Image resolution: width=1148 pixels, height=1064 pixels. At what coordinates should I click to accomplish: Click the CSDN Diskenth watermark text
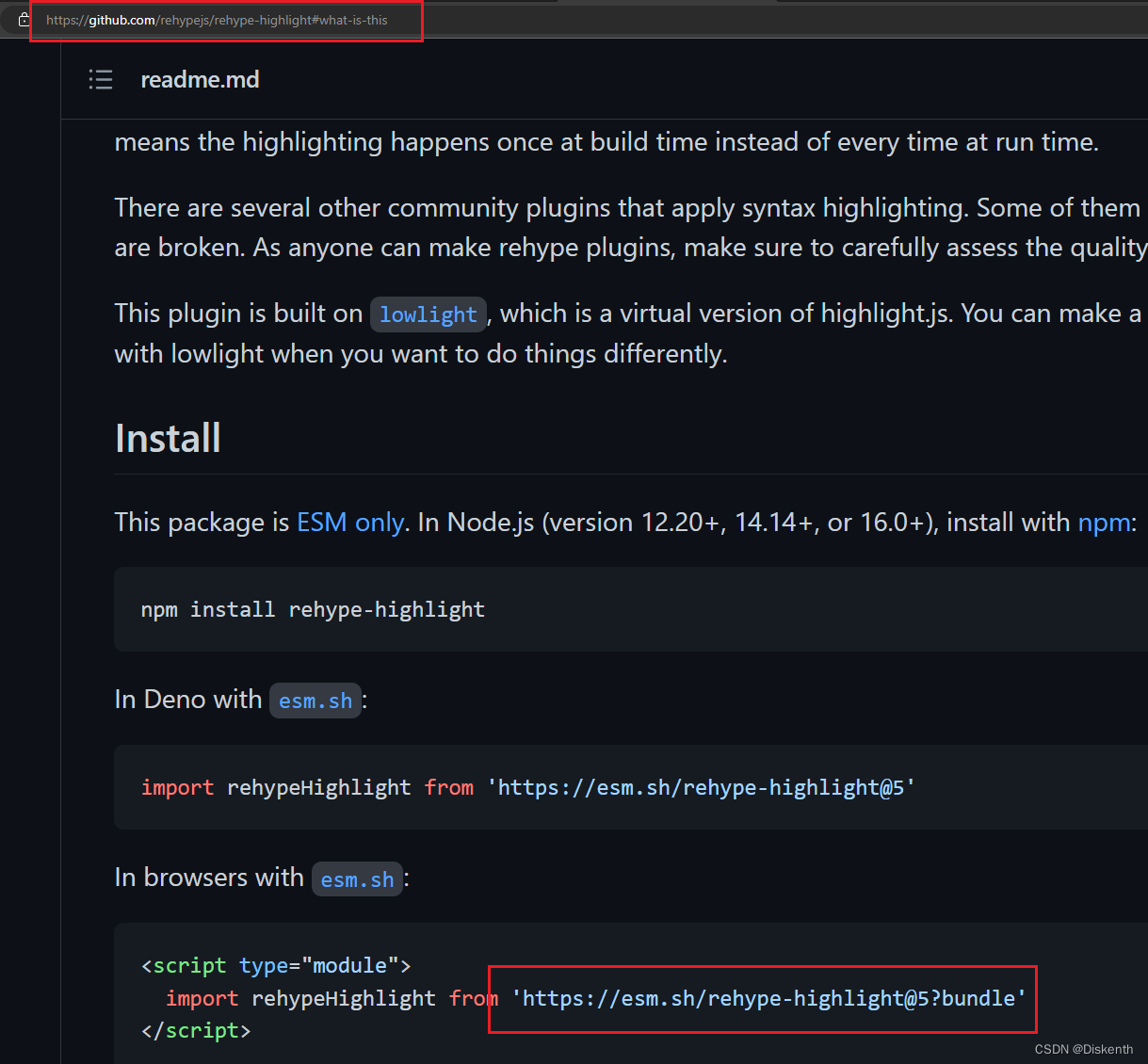pyautogui.click(x=1084, y=1048)
